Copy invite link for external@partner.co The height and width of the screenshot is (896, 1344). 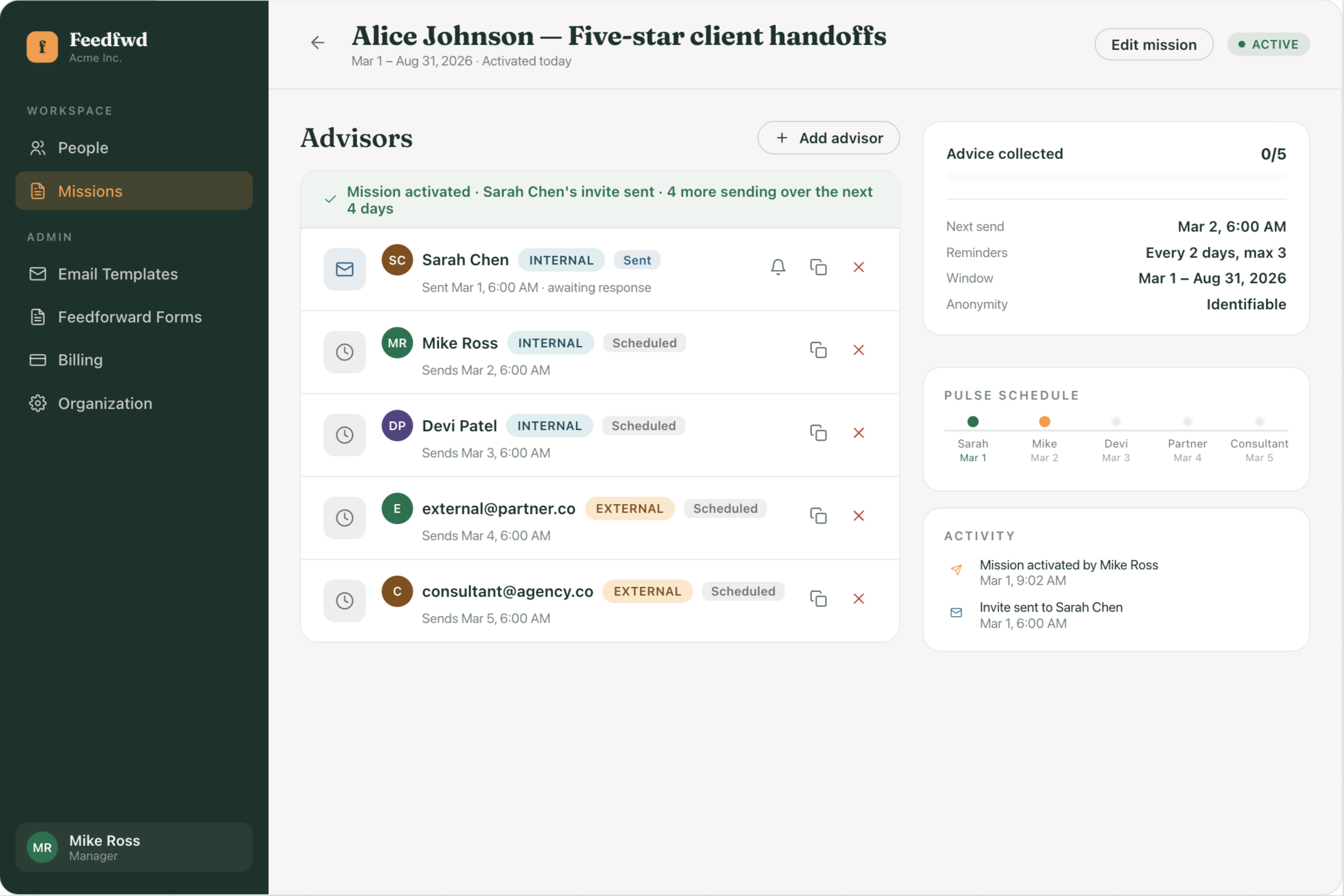(818, 515)
